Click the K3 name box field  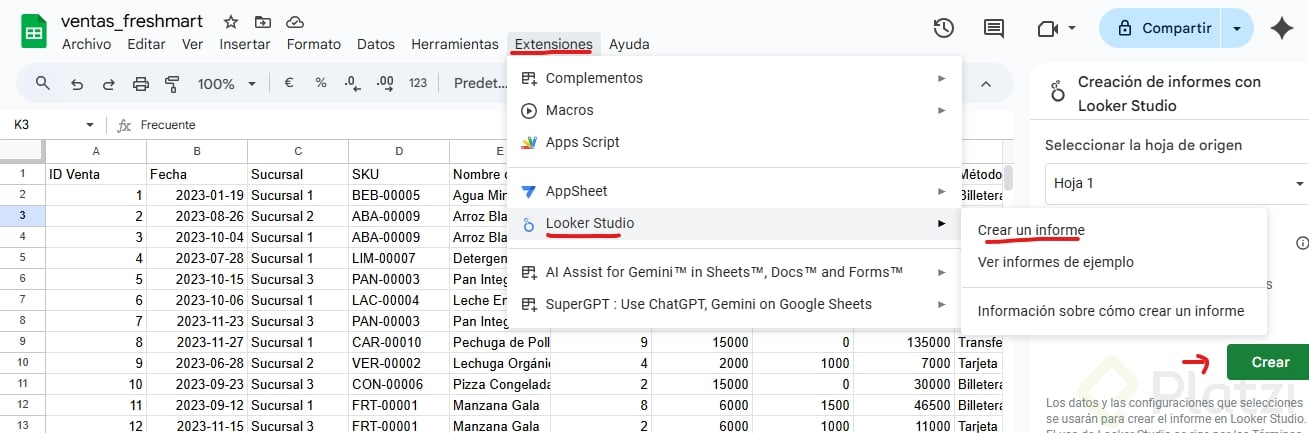click(x=45, y=125)
